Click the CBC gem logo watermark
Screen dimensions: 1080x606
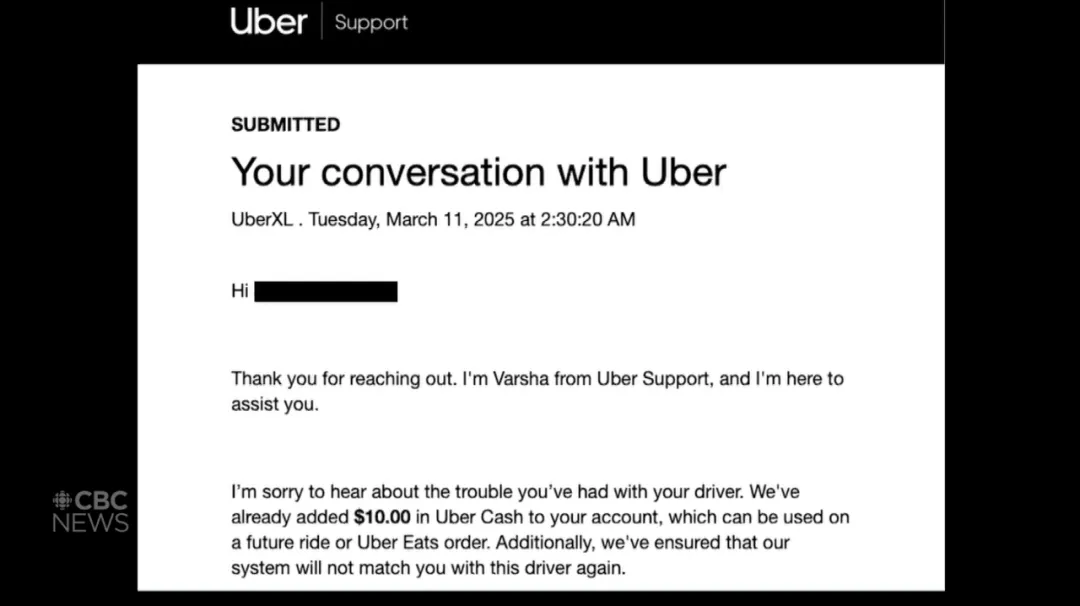63,501
